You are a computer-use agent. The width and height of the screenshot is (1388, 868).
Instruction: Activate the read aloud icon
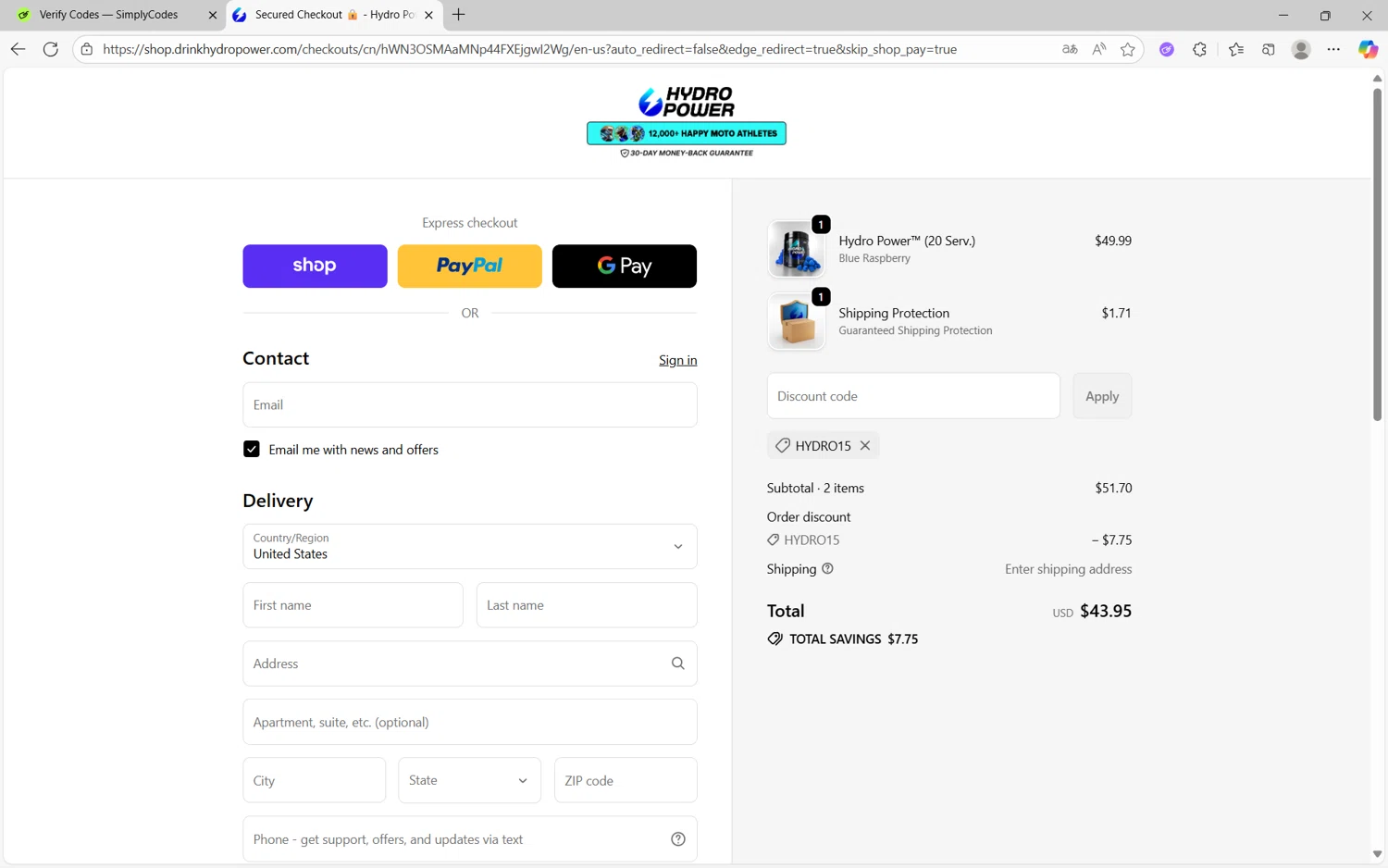pyautogui.click(x=1098, y=49)
